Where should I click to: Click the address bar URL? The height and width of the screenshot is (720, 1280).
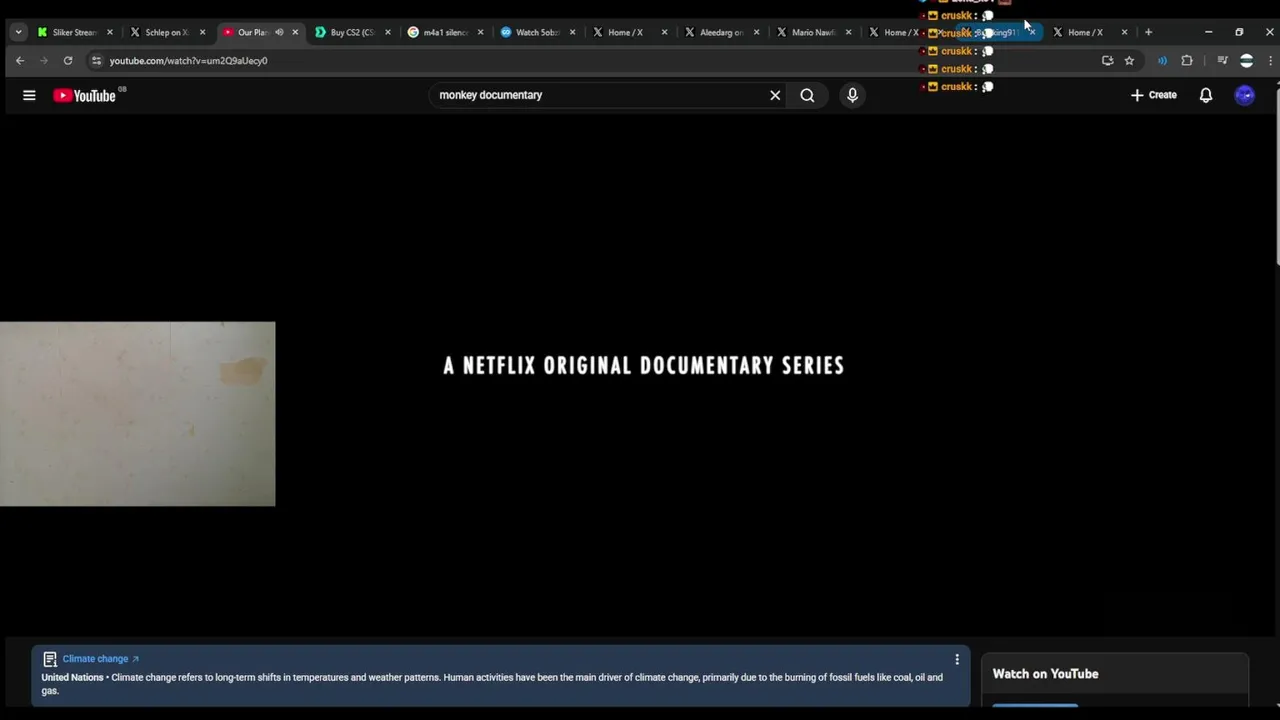point(188,61)
